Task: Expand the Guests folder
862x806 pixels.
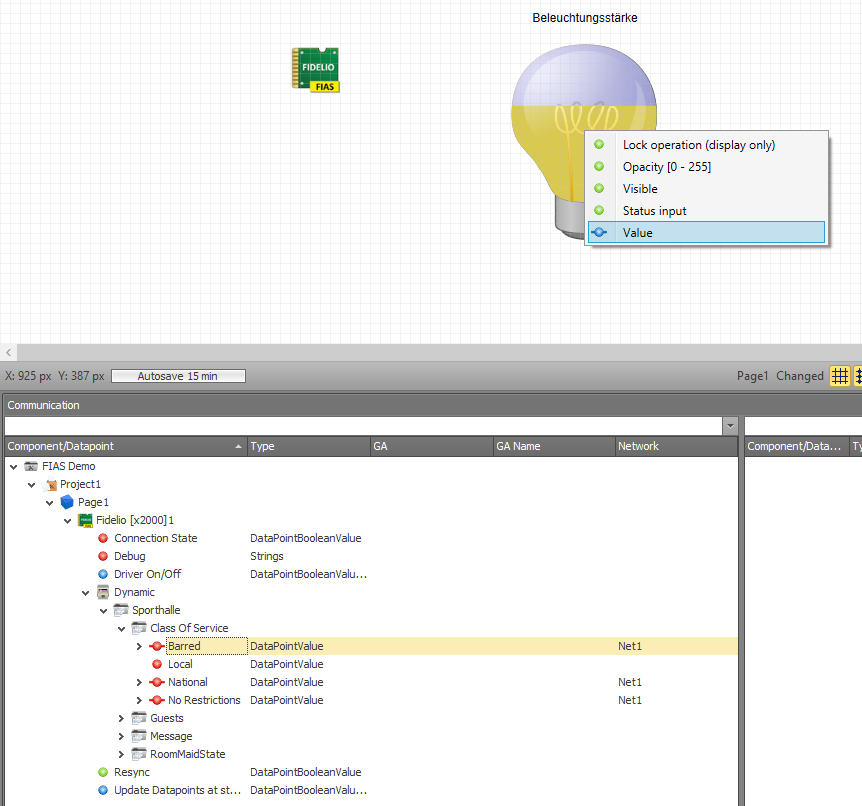Action: (x=121, y=719)
